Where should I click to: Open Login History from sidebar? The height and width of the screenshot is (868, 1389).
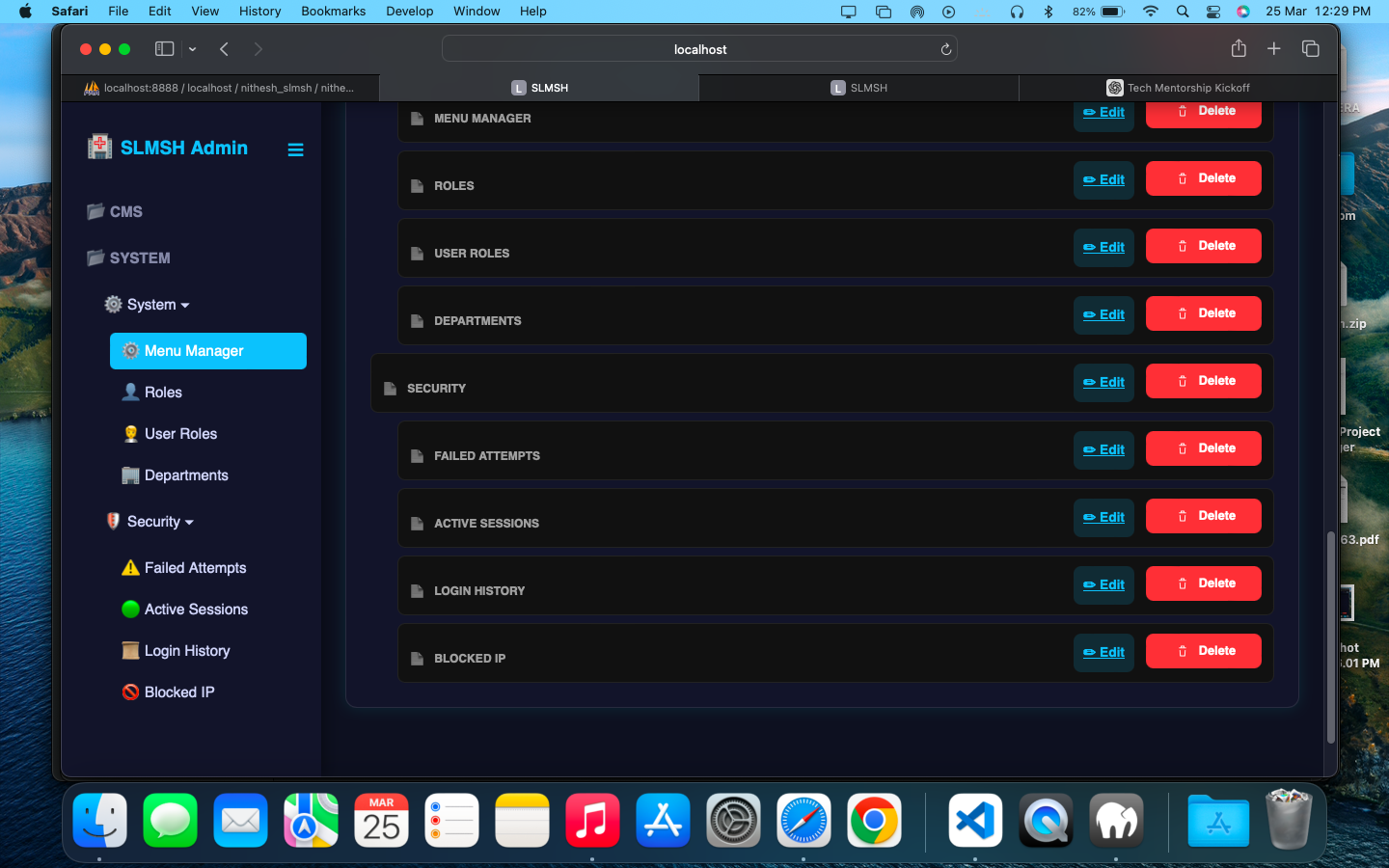point(187,651)
